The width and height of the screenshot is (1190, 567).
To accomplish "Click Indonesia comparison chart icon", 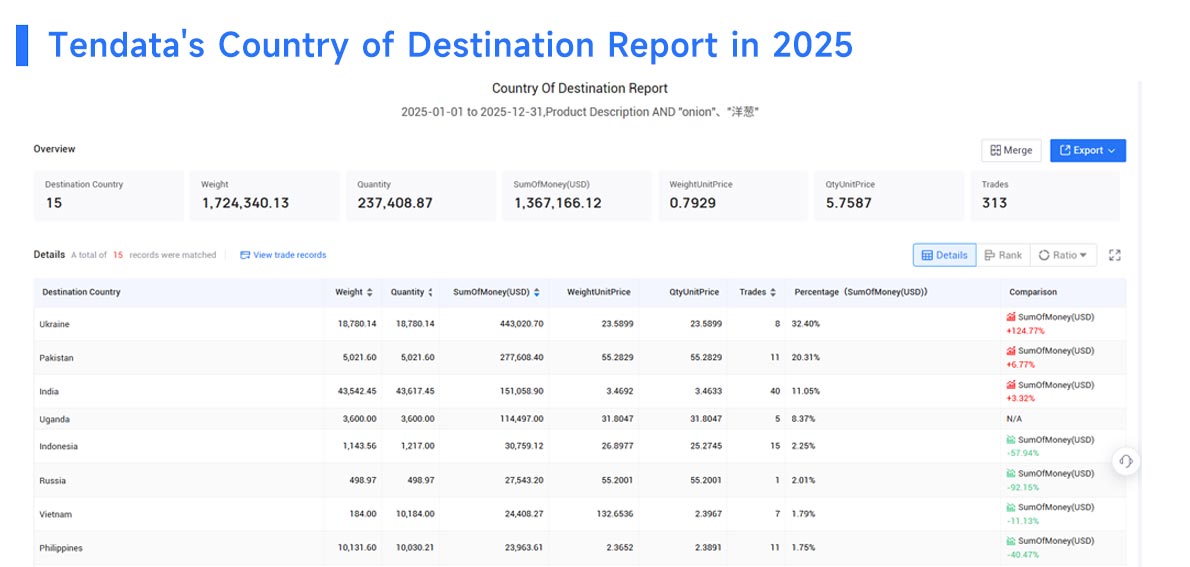I will [1011, 439].
